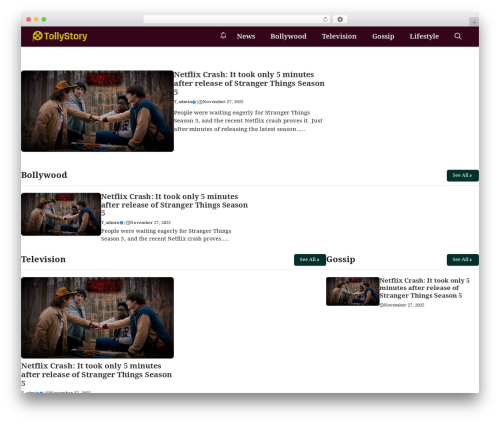
Task: Click T_admin author in Bollywood article
Action: [110, 223]
